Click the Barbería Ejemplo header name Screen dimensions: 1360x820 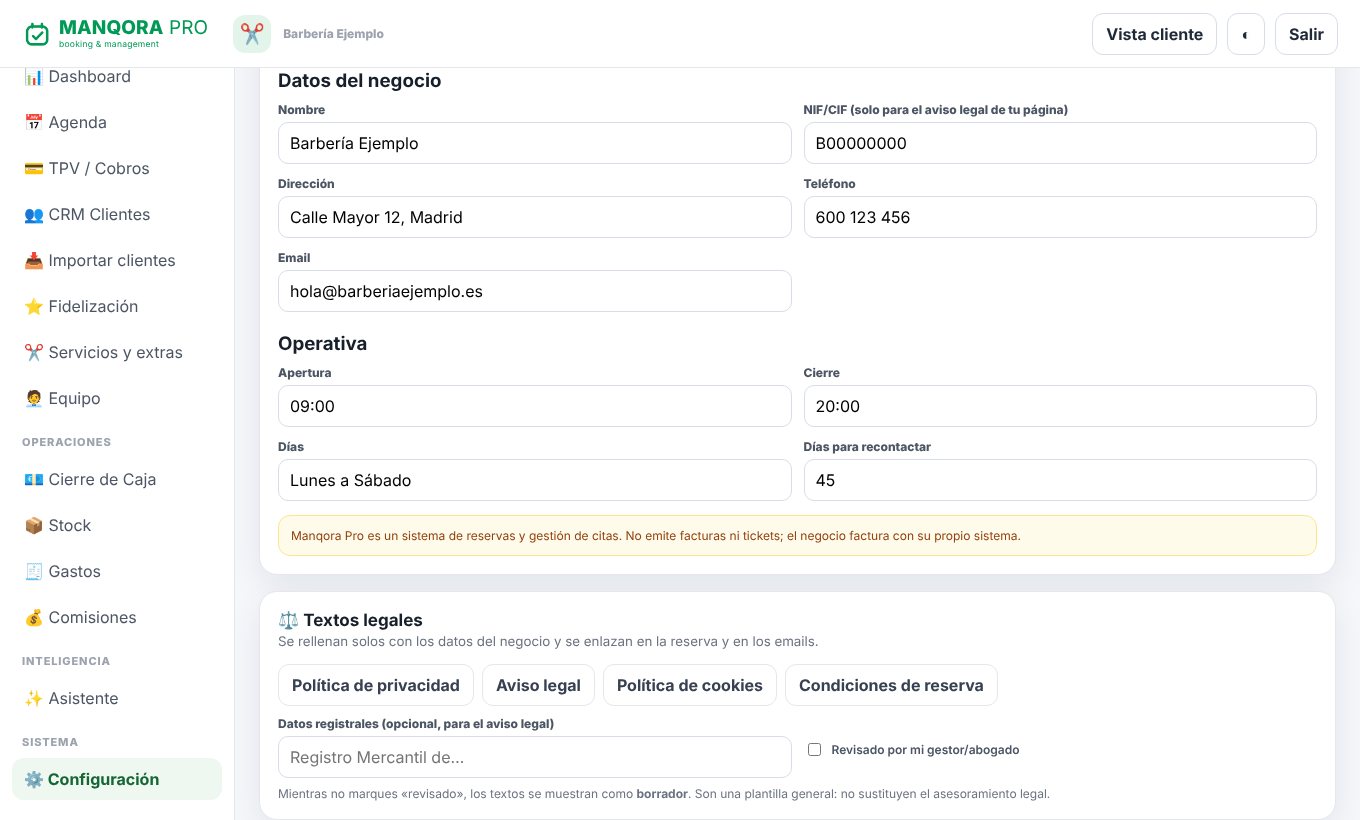point(333,34)
